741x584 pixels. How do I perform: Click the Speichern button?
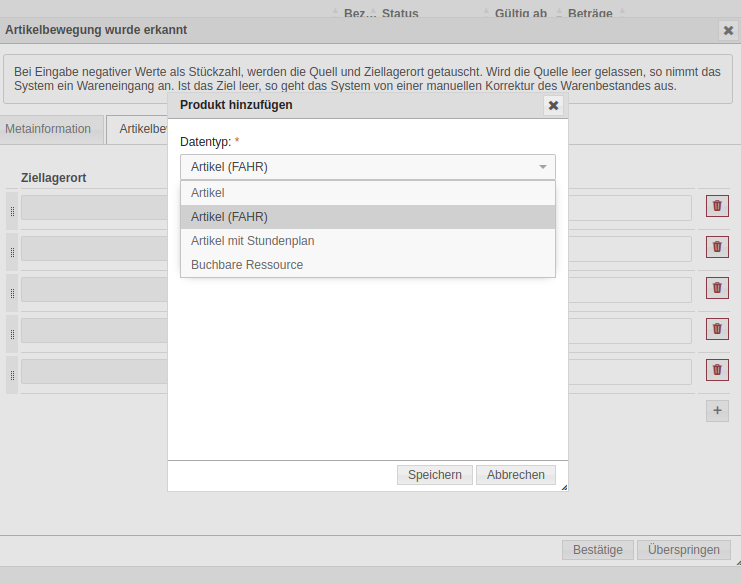434,475
